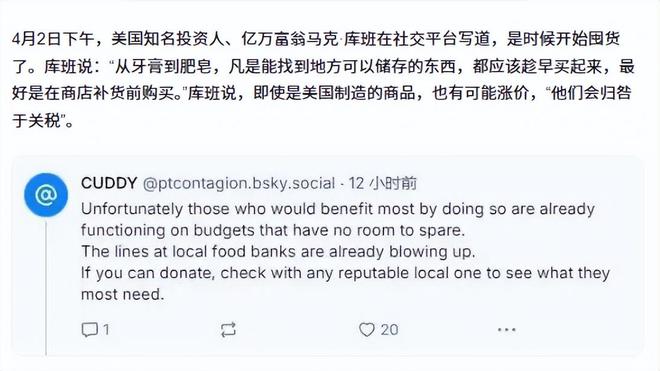Click the post line starting 'Unfortunately those who'
Image resolution: width=660 pixels, height=371 pixels.
click(x=338, y=209)
